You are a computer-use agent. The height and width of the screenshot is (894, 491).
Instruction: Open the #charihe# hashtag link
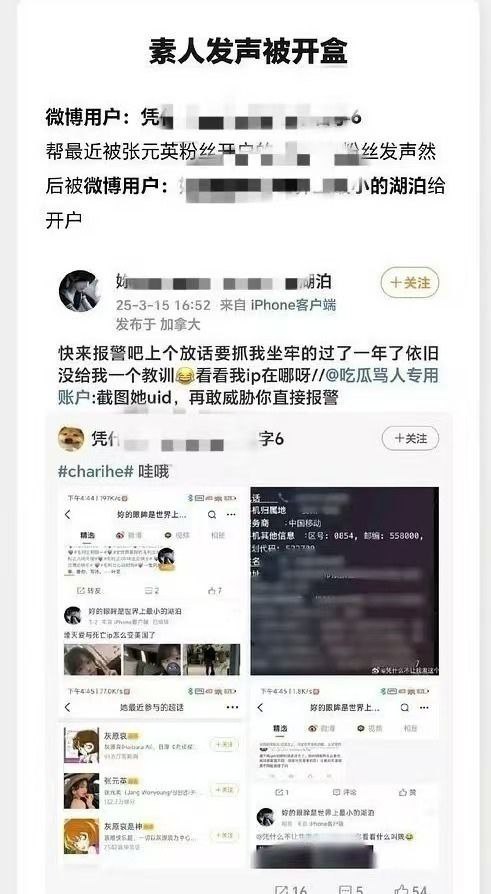[x=96, y=472]
